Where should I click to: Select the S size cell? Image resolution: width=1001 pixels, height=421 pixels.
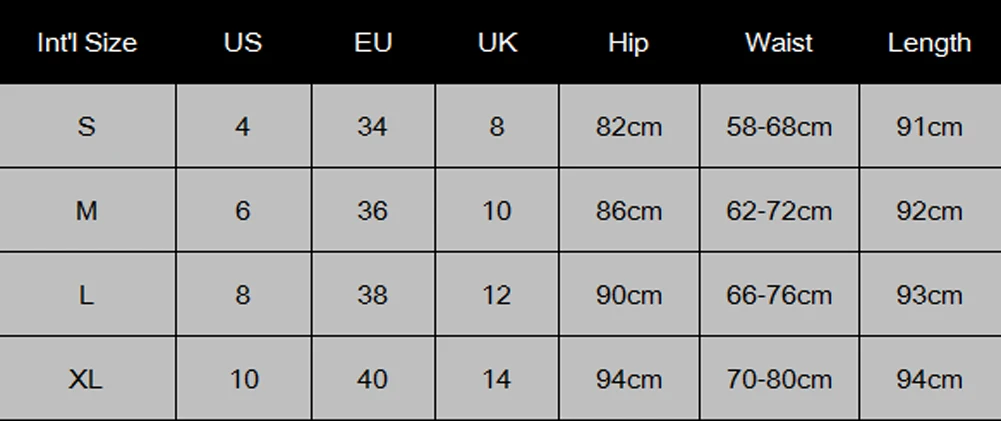tap(87, 127)
